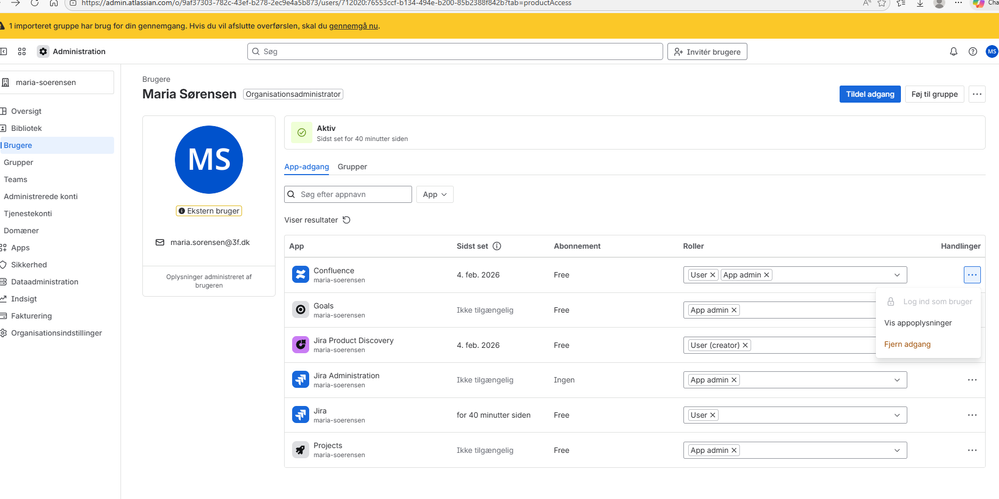Select Fjern adgang from the context menu
Image resolution: width=999 pixels, height=499 pixels.
point(907,344)
